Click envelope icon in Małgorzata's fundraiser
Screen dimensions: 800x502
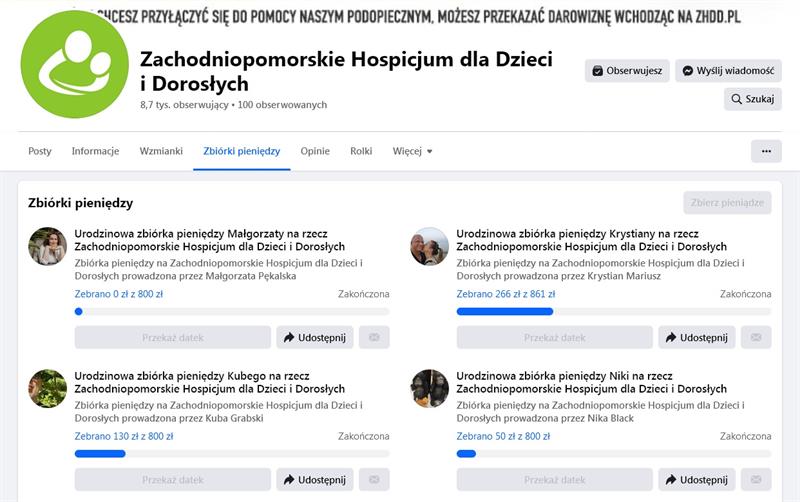(x=374, y=338)
